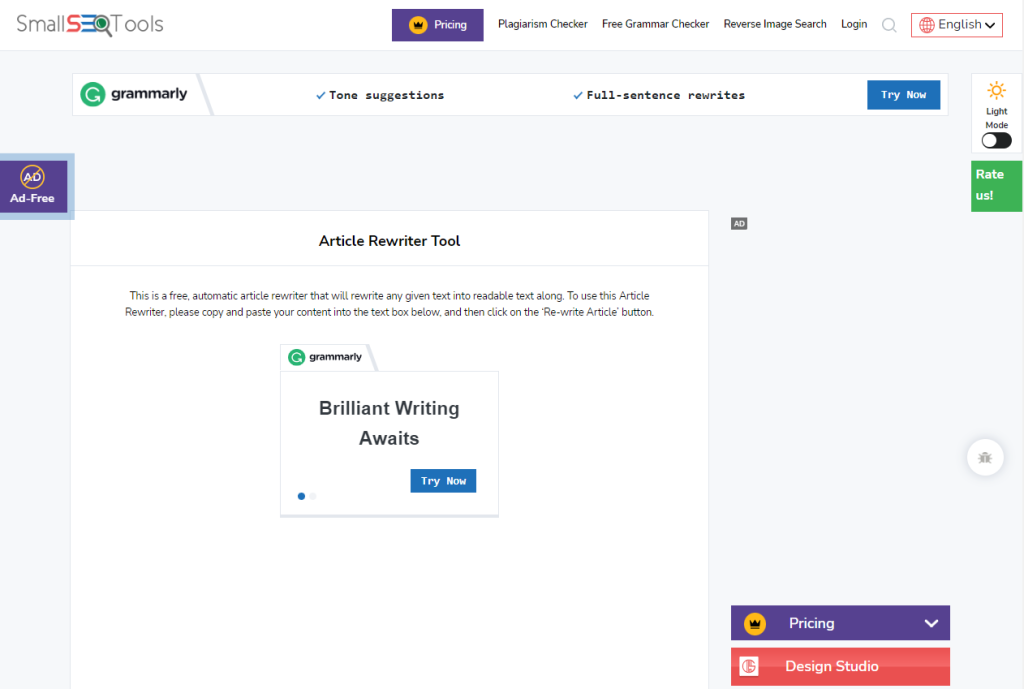
Task: Click the Tone suggestions text
Action: pyautogui.click(x=386, y=95)
